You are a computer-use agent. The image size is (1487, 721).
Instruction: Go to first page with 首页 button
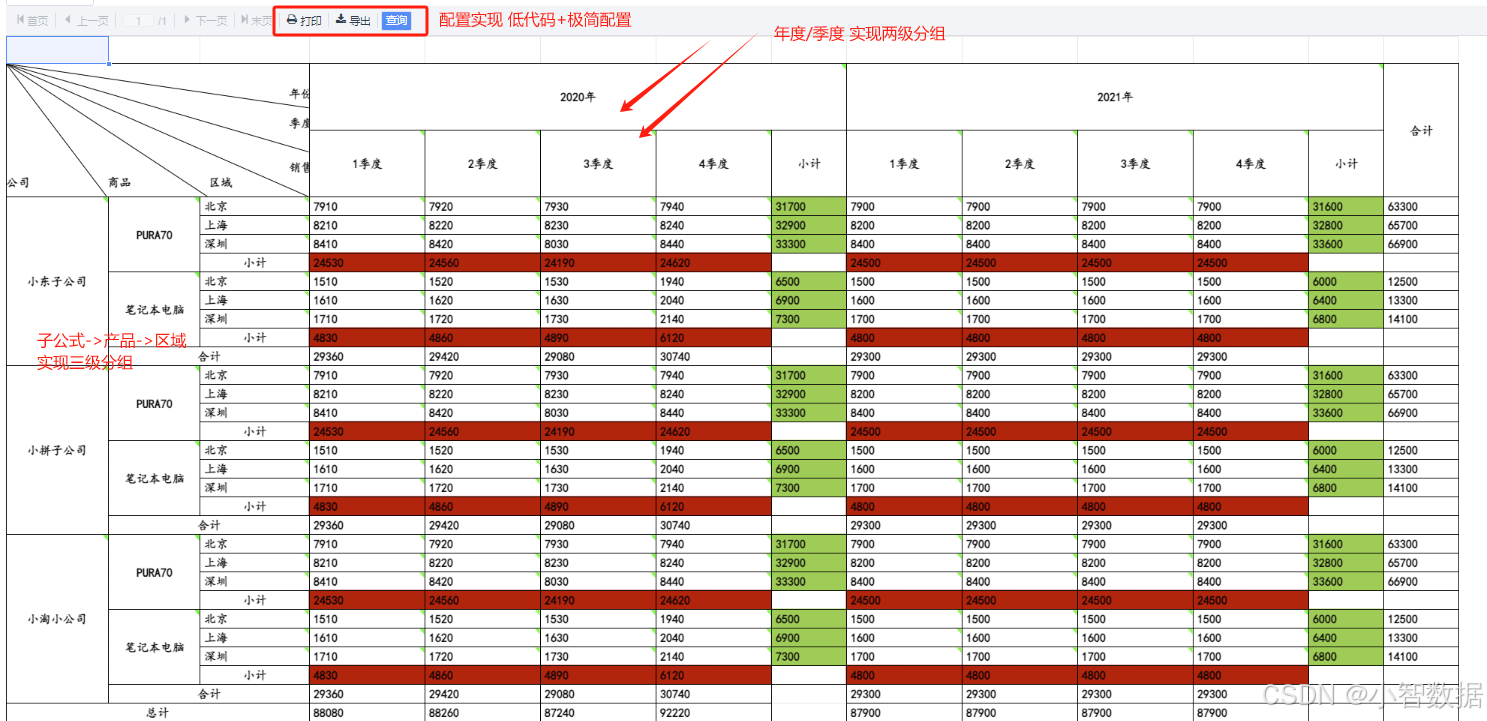coord(33,20)
